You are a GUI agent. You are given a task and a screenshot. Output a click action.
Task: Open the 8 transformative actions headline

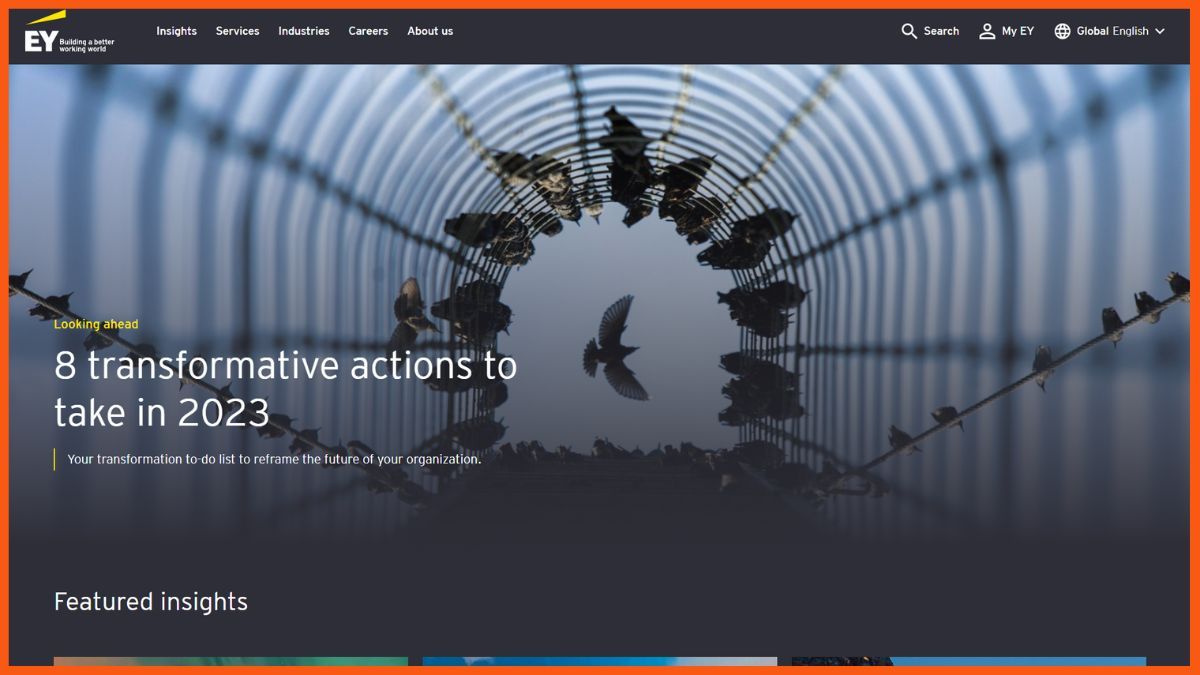click(x=285, y=388)
